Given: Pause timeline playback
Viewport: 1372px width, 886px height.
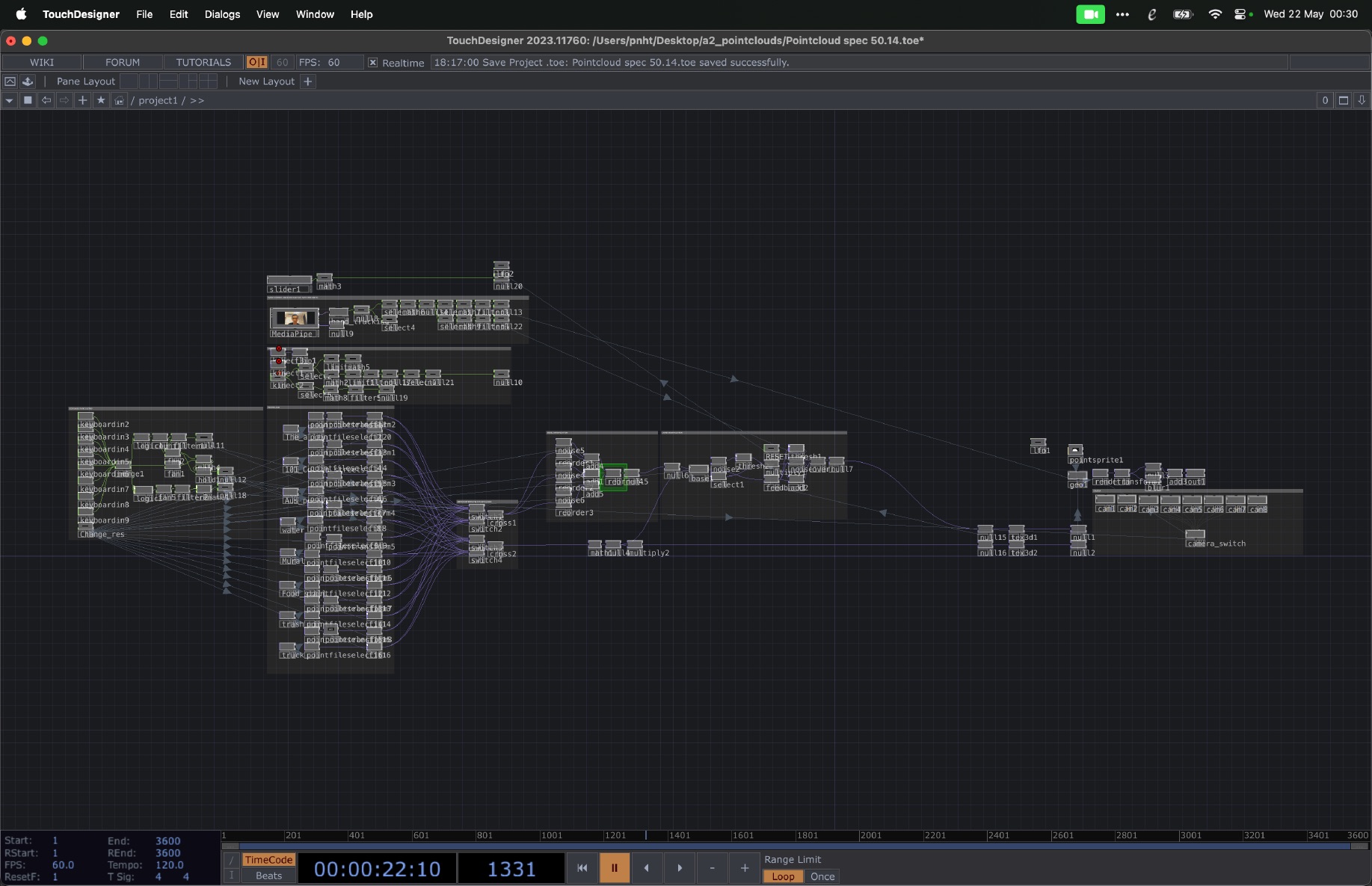Looking at the screenshot, I should pos(615,868).
